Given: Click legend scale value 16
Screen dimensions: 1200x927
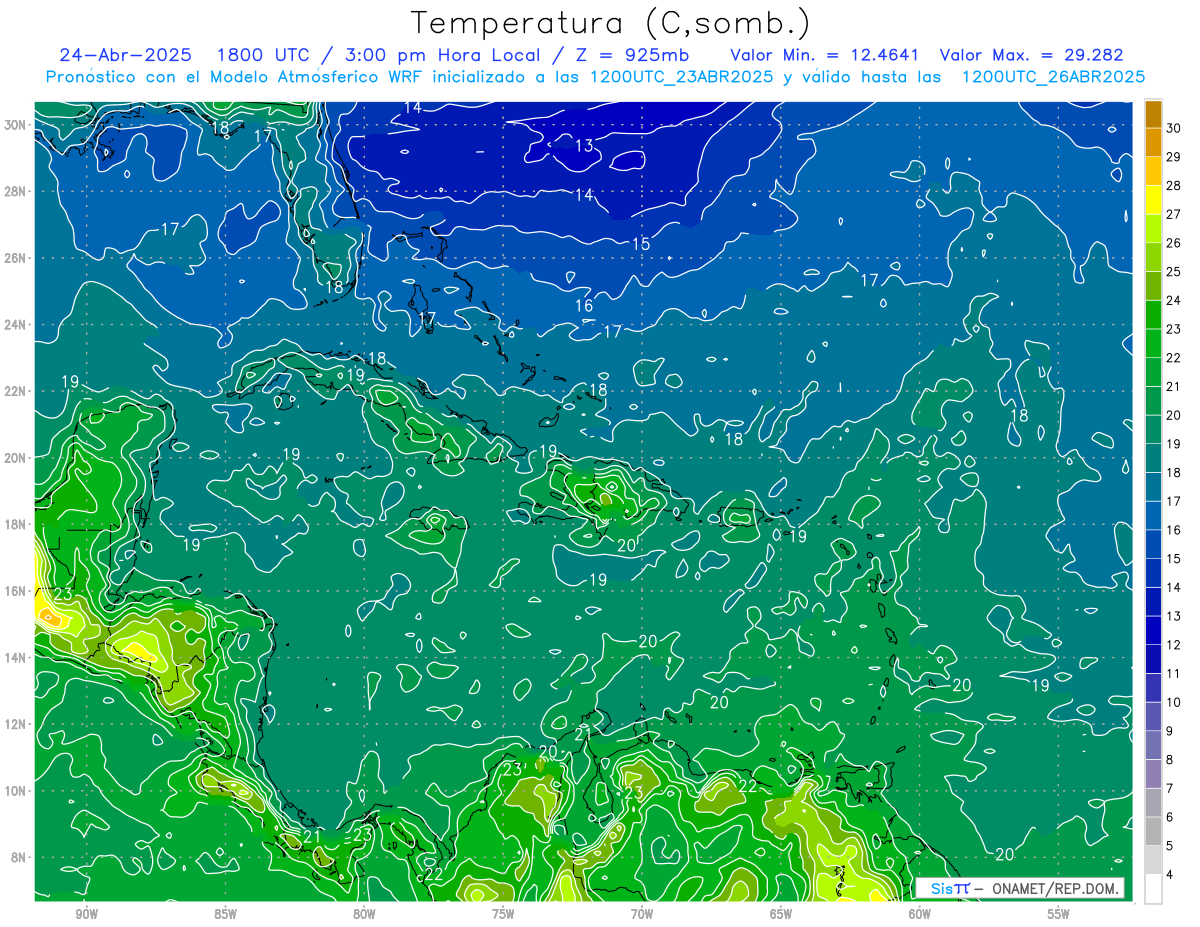Looking at the screenshot, I should pos(1174,530).
